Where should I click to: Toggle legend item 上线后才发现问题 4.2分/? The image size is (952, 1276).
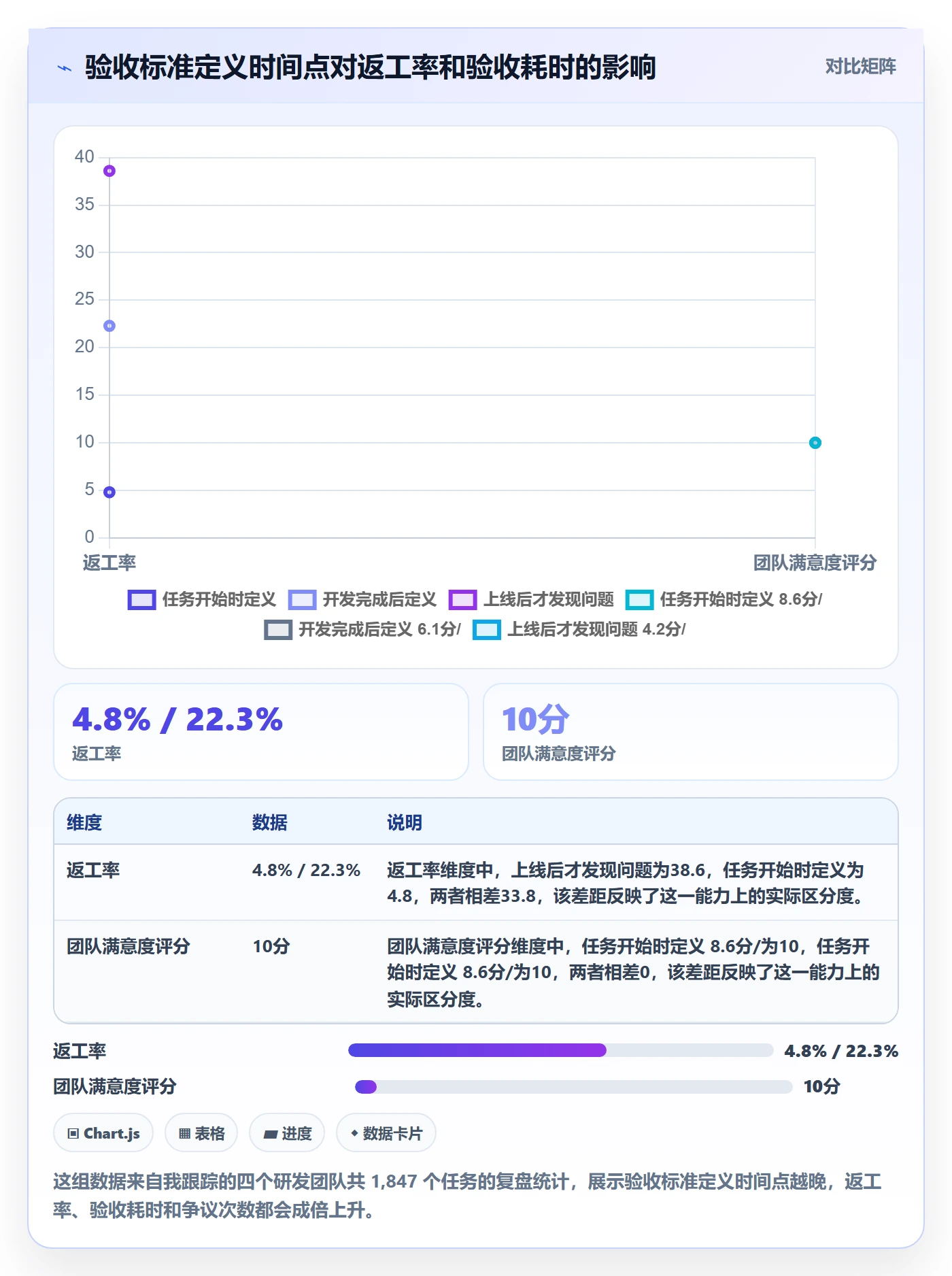pos(579,630)
